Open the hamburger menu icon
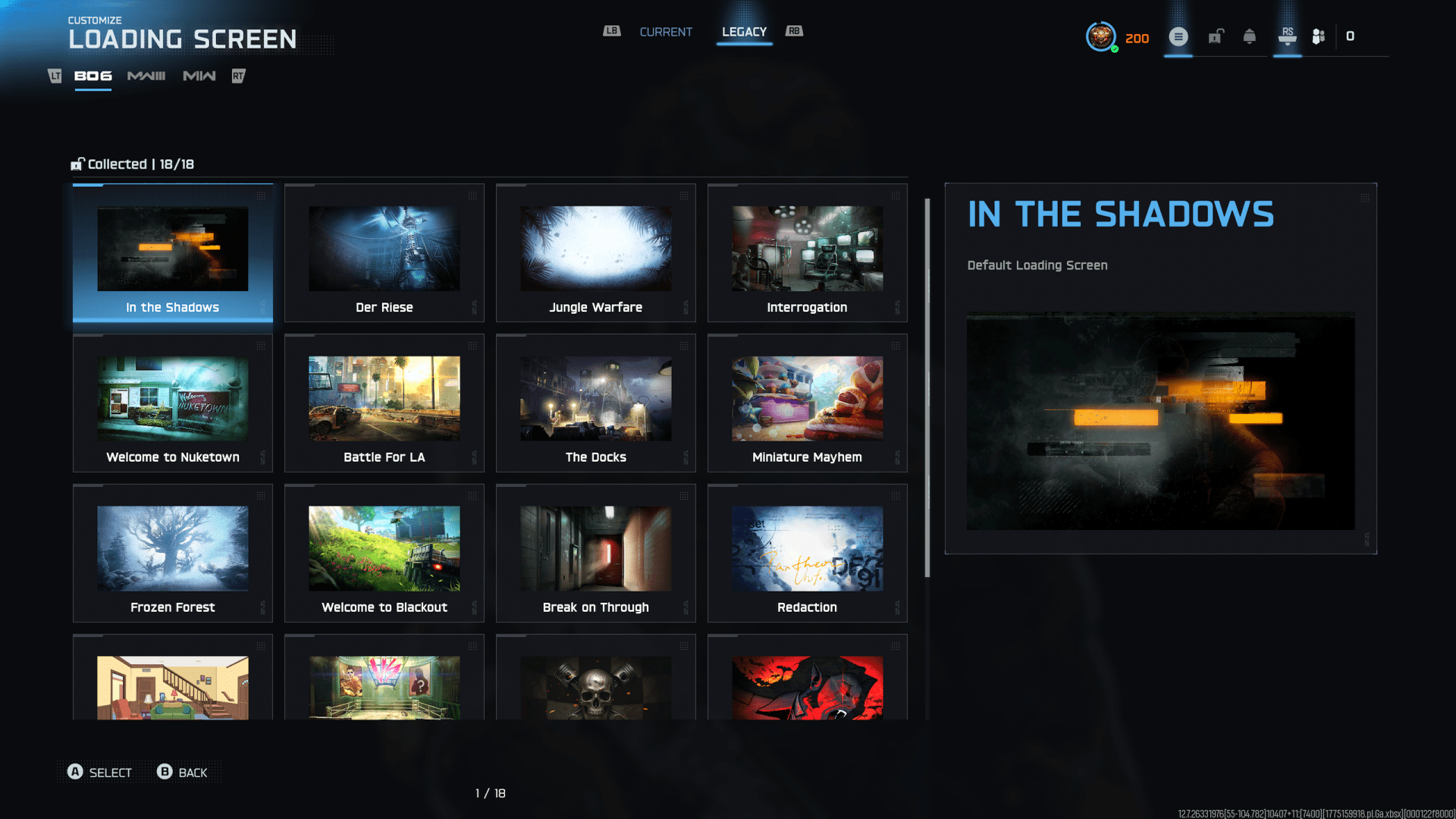This screenshot has width=1456, height=819. point(1178,36)
